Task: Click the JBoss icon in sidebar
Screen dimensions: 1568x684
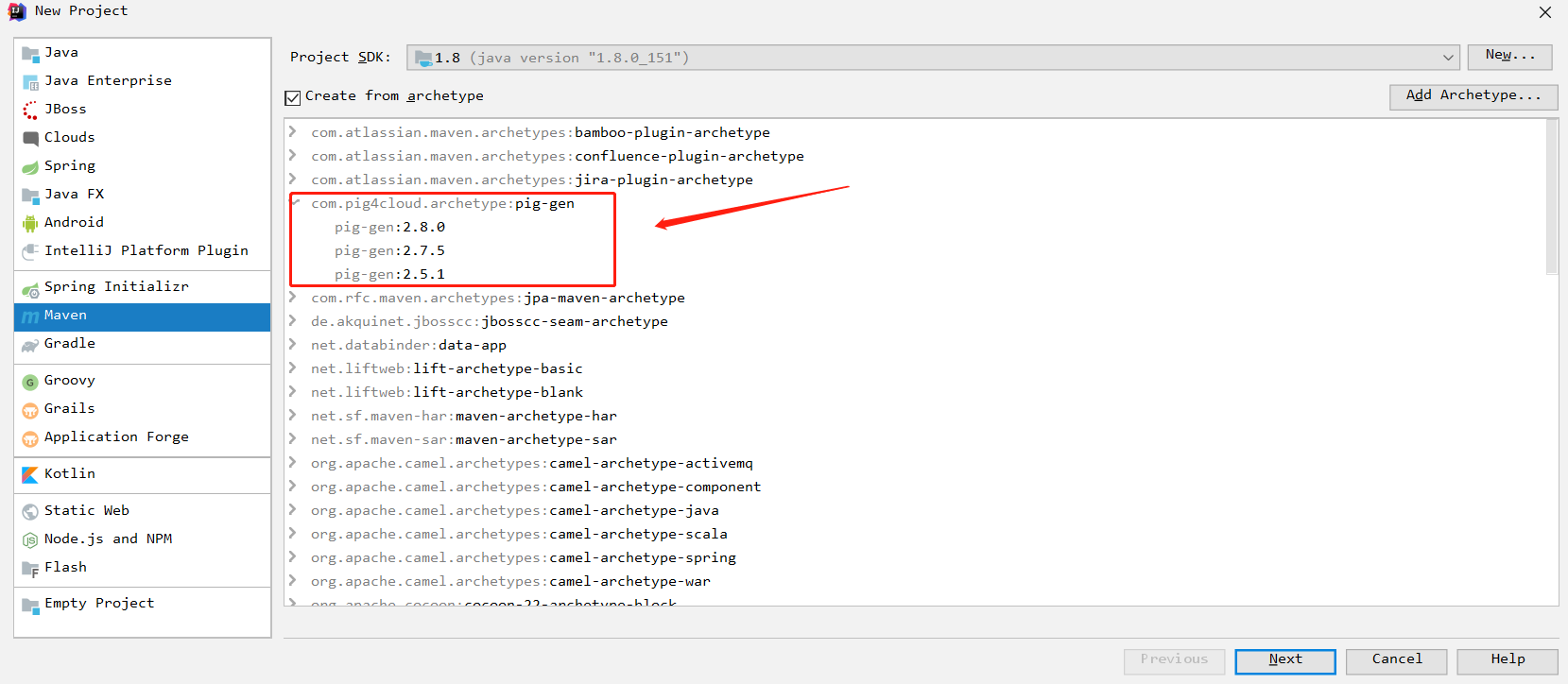Action: (30, 111)
